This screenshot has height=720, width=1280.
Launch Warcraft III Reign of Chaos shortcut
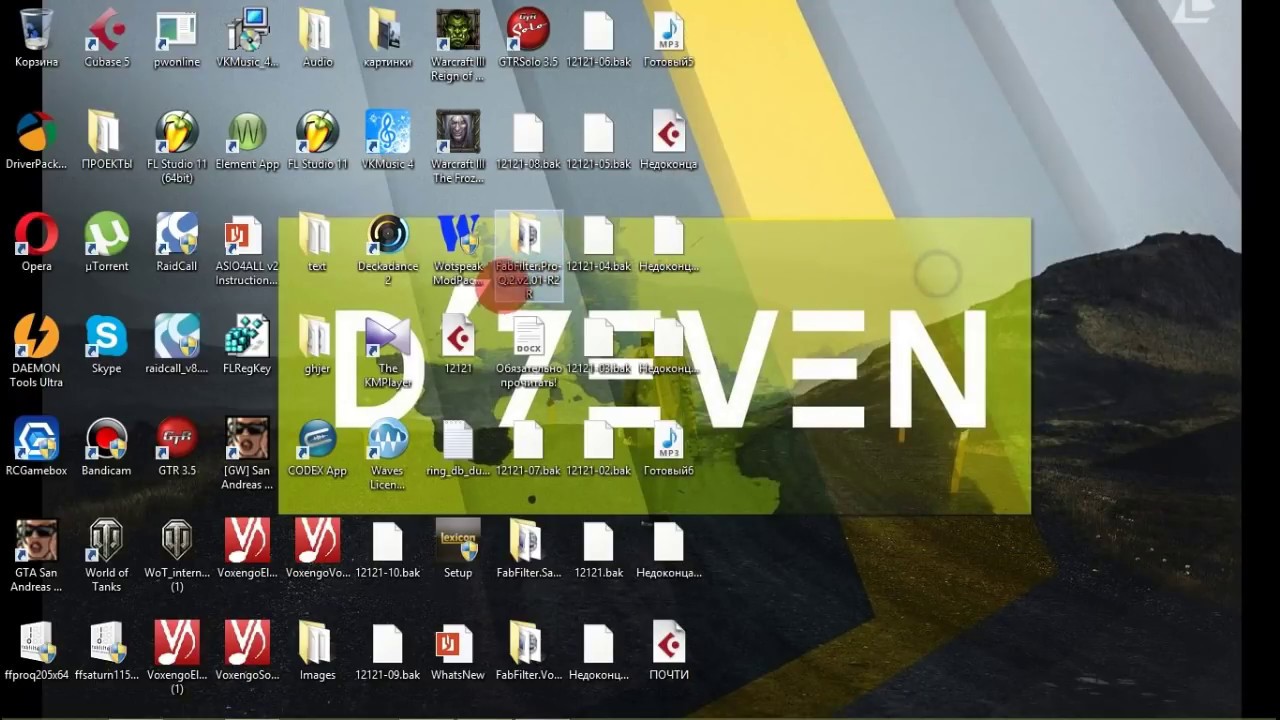click(x=458, y=45)
